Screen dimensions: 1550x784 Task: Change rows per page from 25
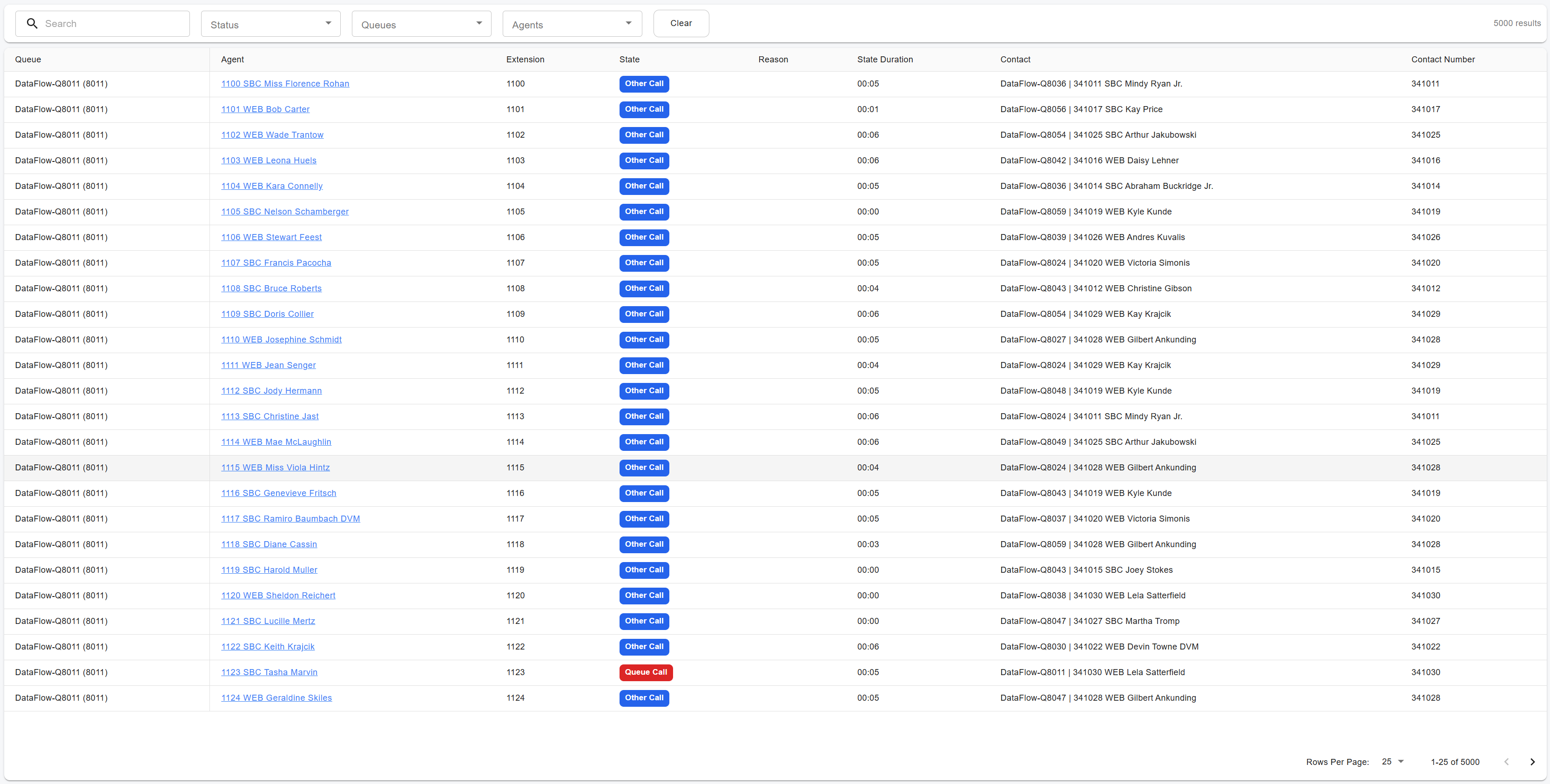(1392, 762)
